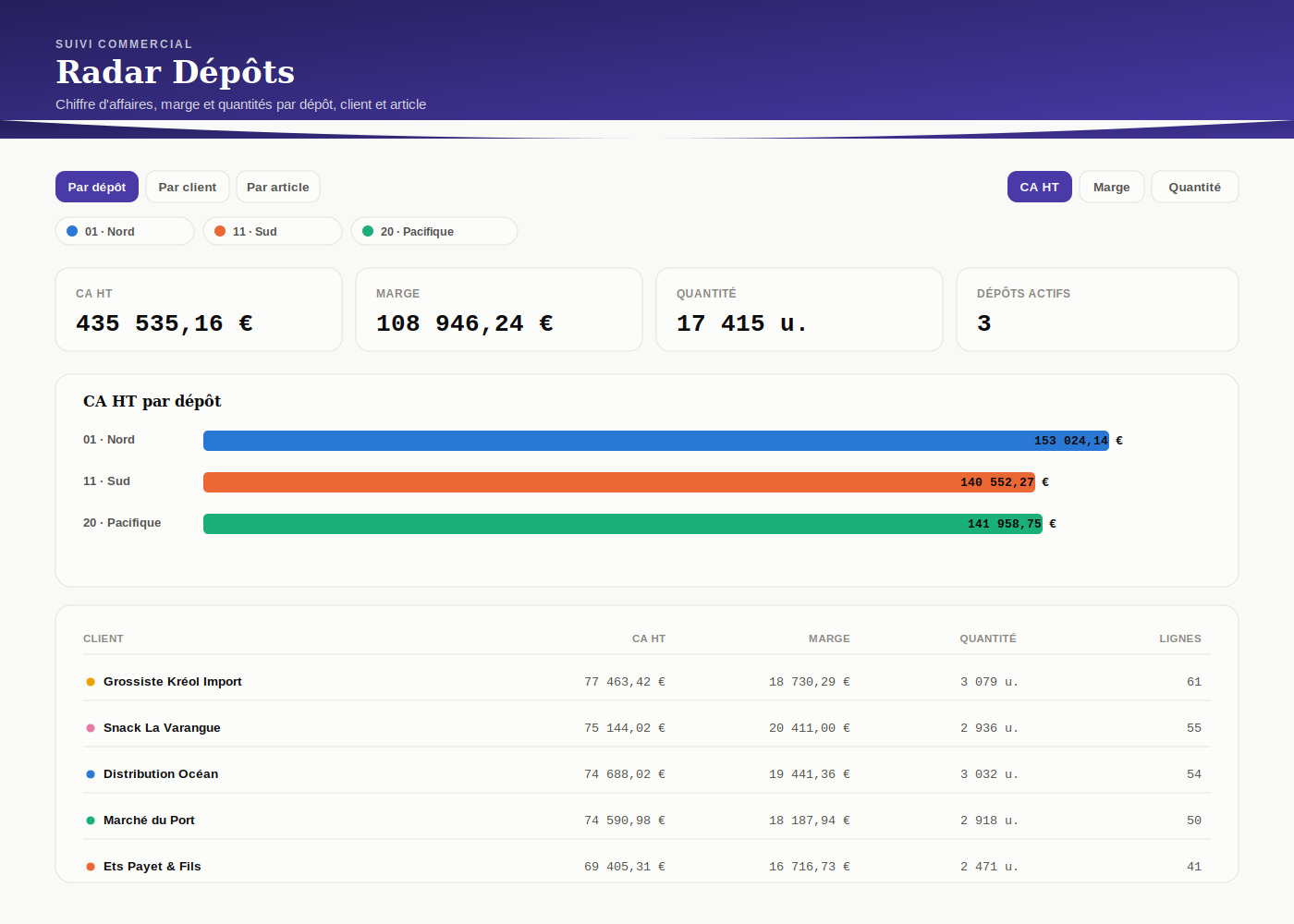Toggle the 11 · Sud depot filter

click(273, 231)
